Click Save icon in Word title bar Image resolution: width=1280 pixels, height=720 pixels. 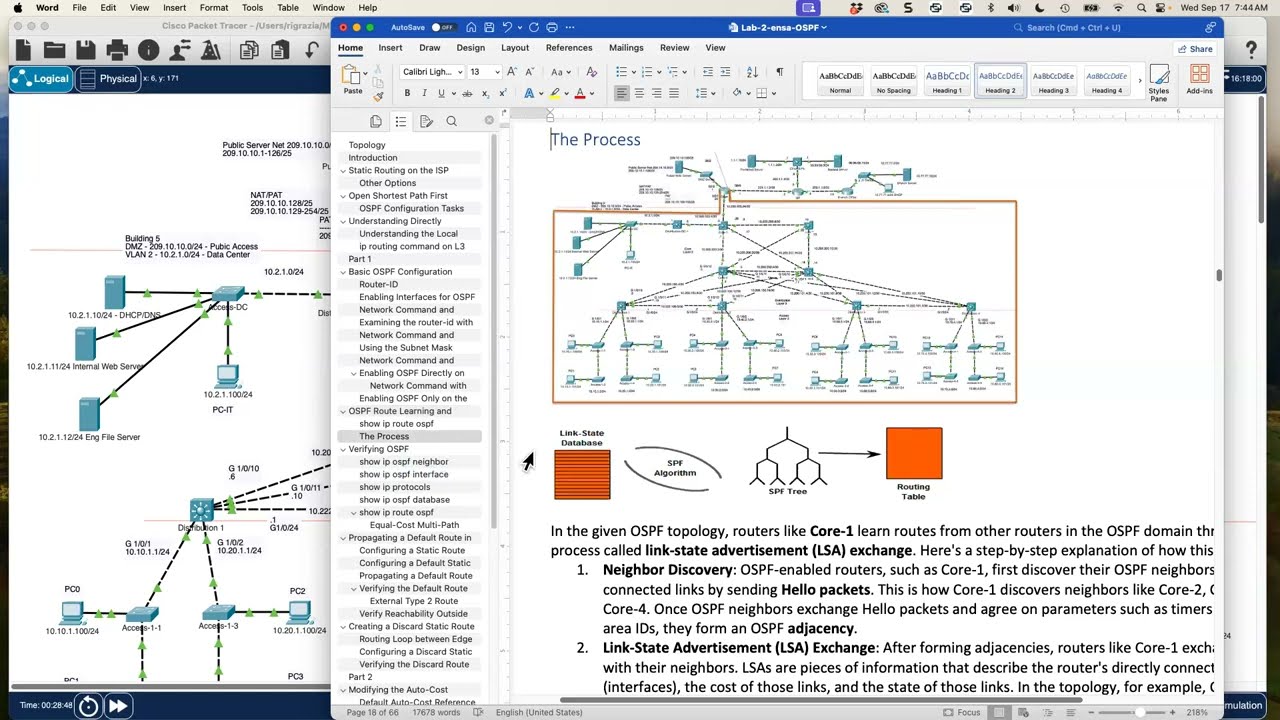488,27
